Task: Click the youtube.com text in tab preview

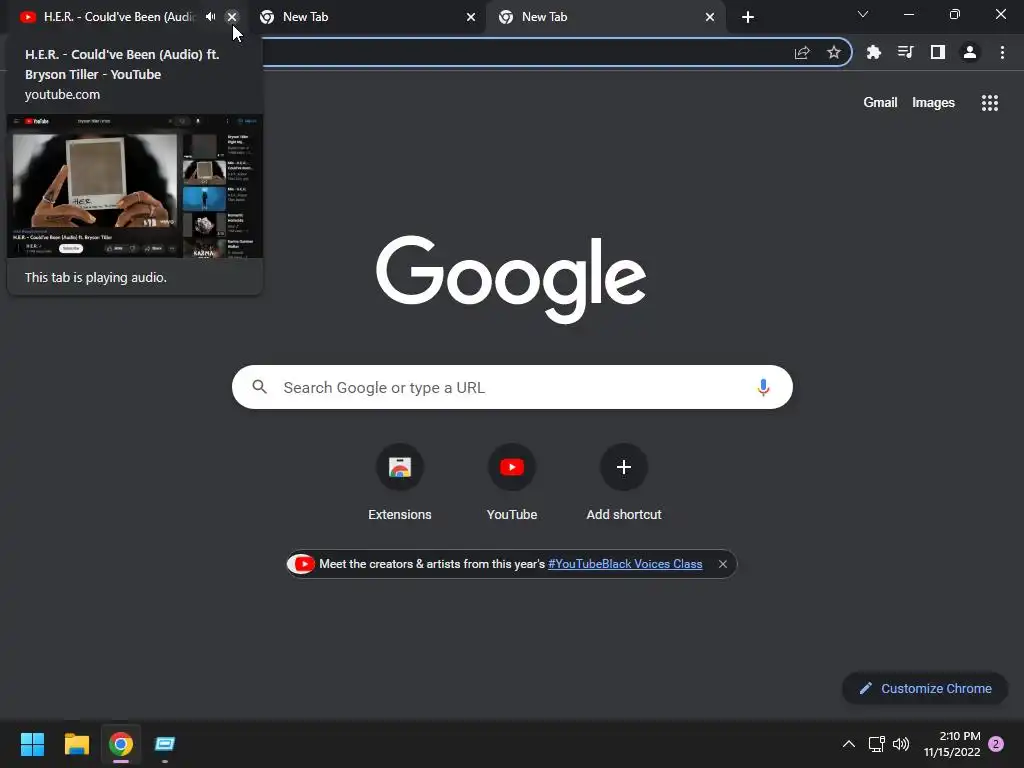Action: pos(63,95)
